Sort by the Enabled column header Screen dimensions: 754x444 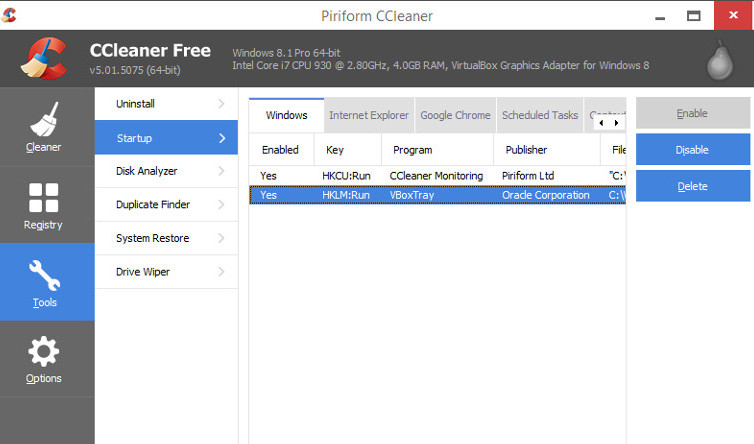[x=281, y=150]
